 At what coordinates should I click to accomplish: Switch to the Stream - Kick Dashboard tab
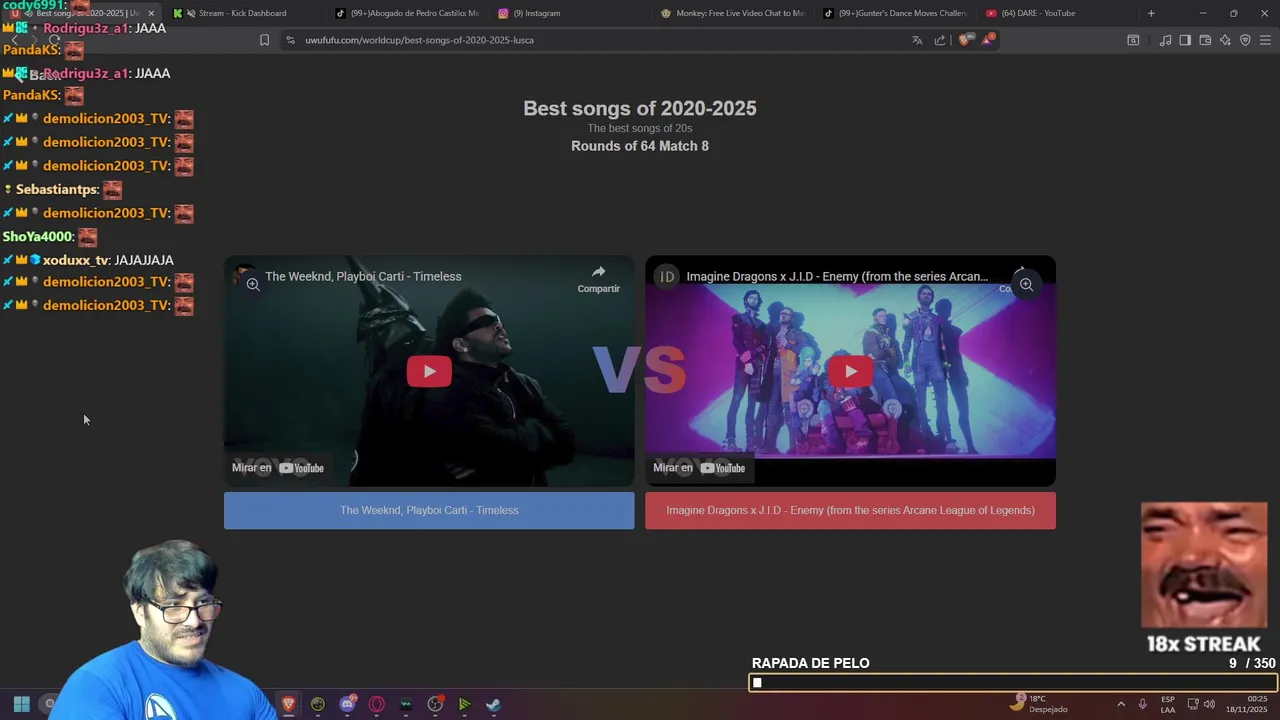pyautogui.click(x=243, y=13)
